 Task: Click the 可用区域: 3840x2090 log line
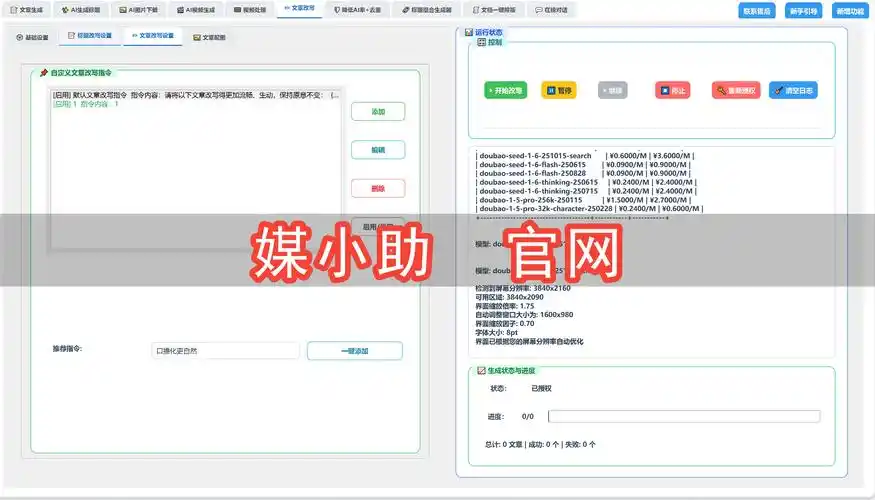[x=509, y=297]
